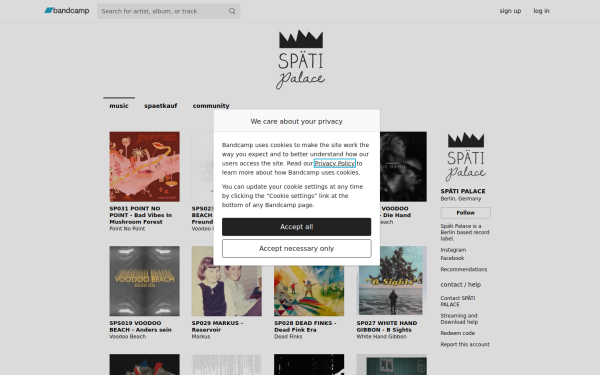Viewport: 600px width, 375px height.
Task: Switch to the spaetkauf tab
Action: [x=160, y=106]
